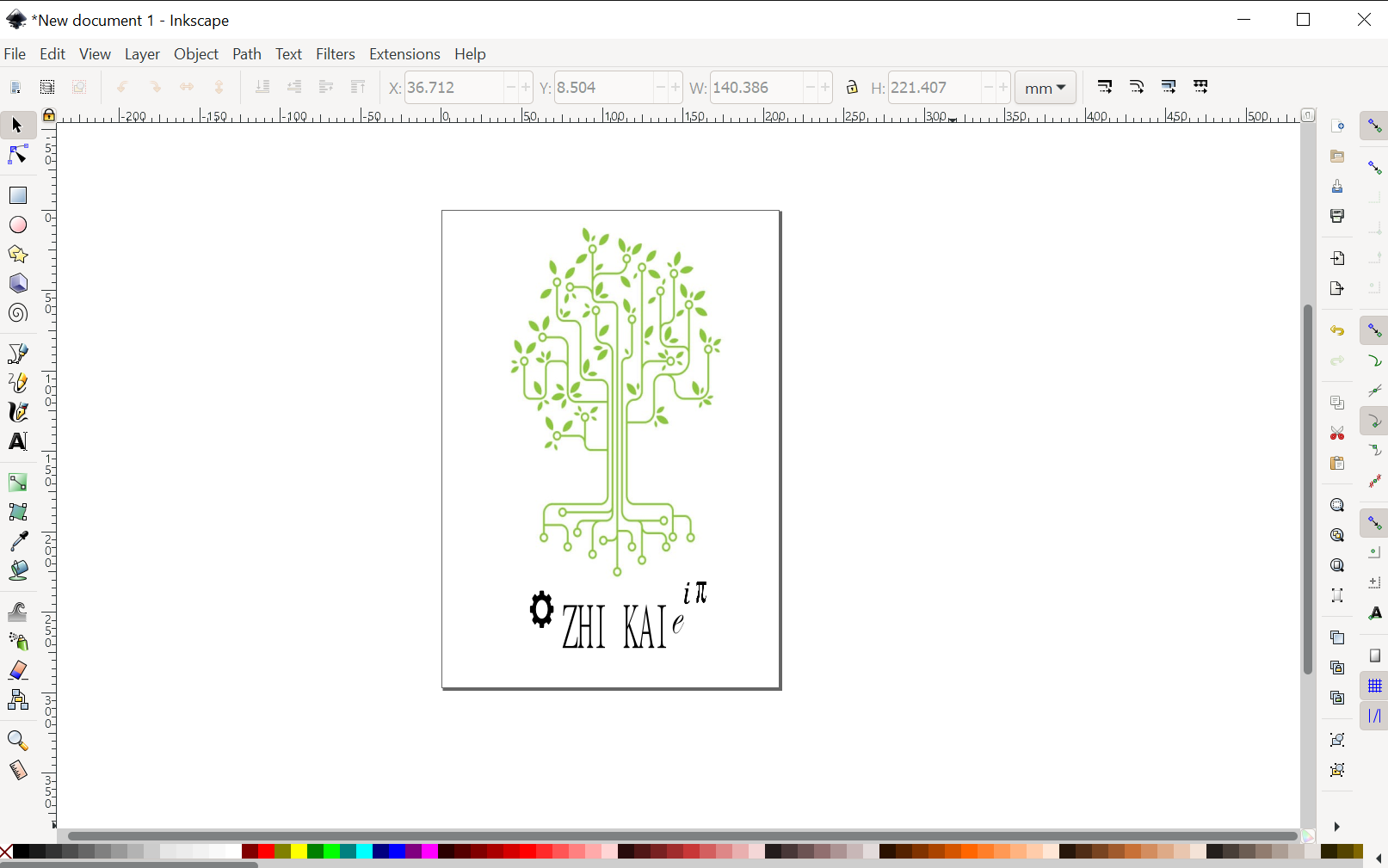Viewport: 1388px width, 868px height.
Task: Toggle snap to grid in the snap bar
Action: (1373, 686)
